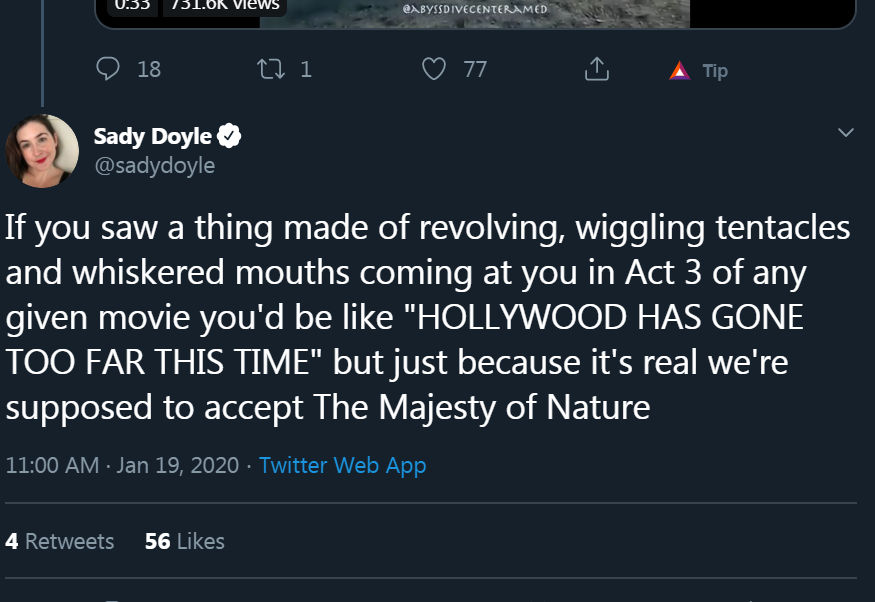Screen dimensions: 875x602
Task: Select the Tip text label
Action: (715, 71)
